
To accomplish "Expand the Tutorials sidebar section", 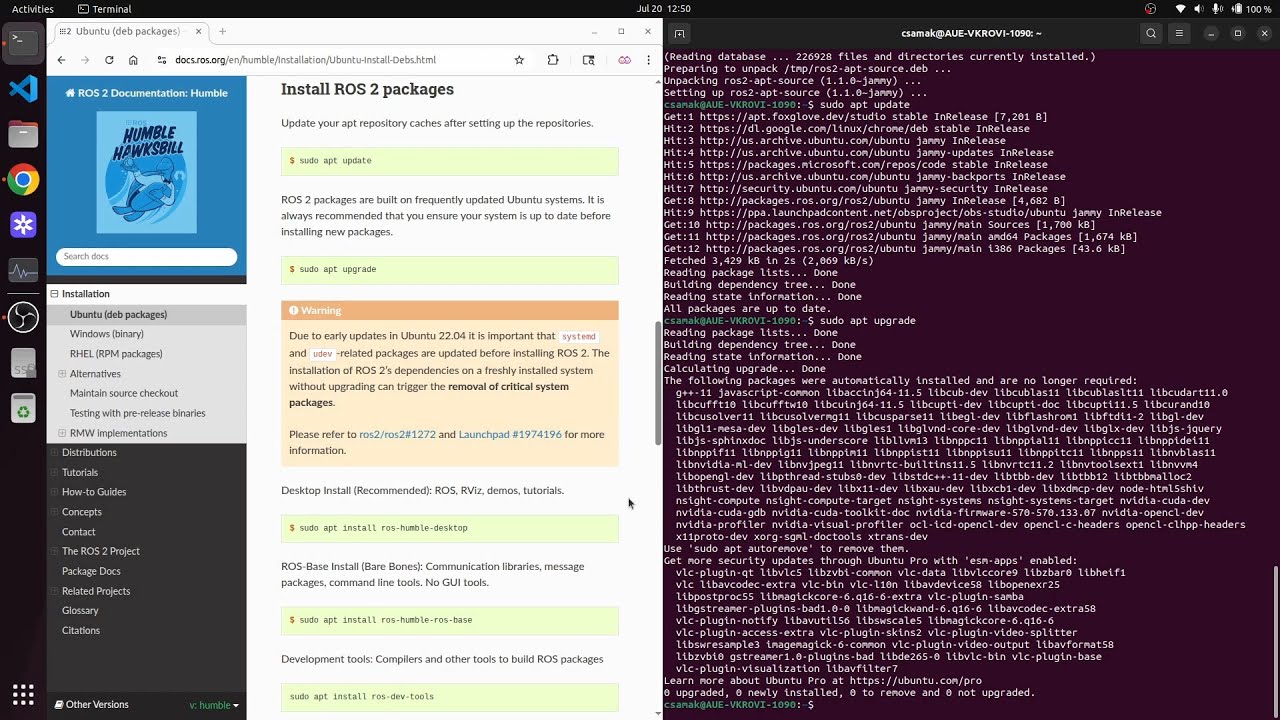I will [54, 472].
